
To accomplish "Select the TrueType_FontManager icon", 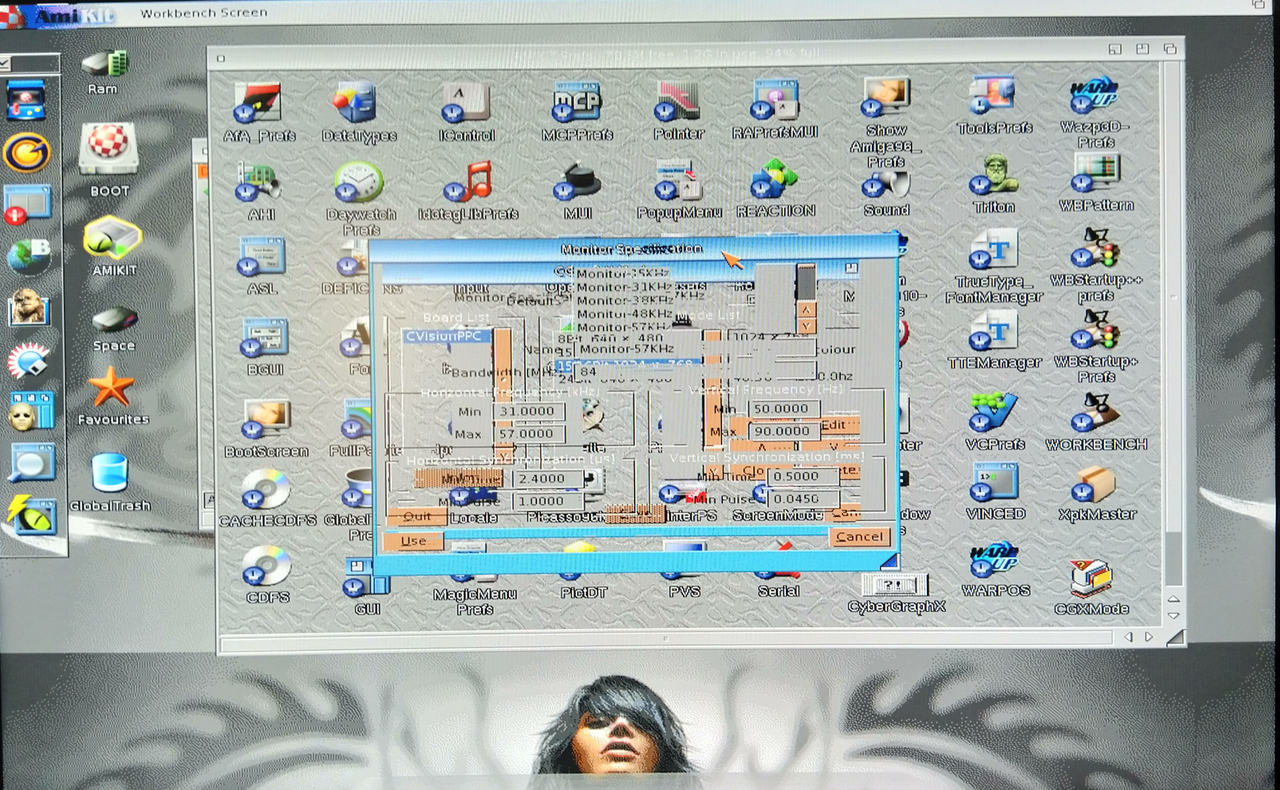I will click(x=993, y=252).
